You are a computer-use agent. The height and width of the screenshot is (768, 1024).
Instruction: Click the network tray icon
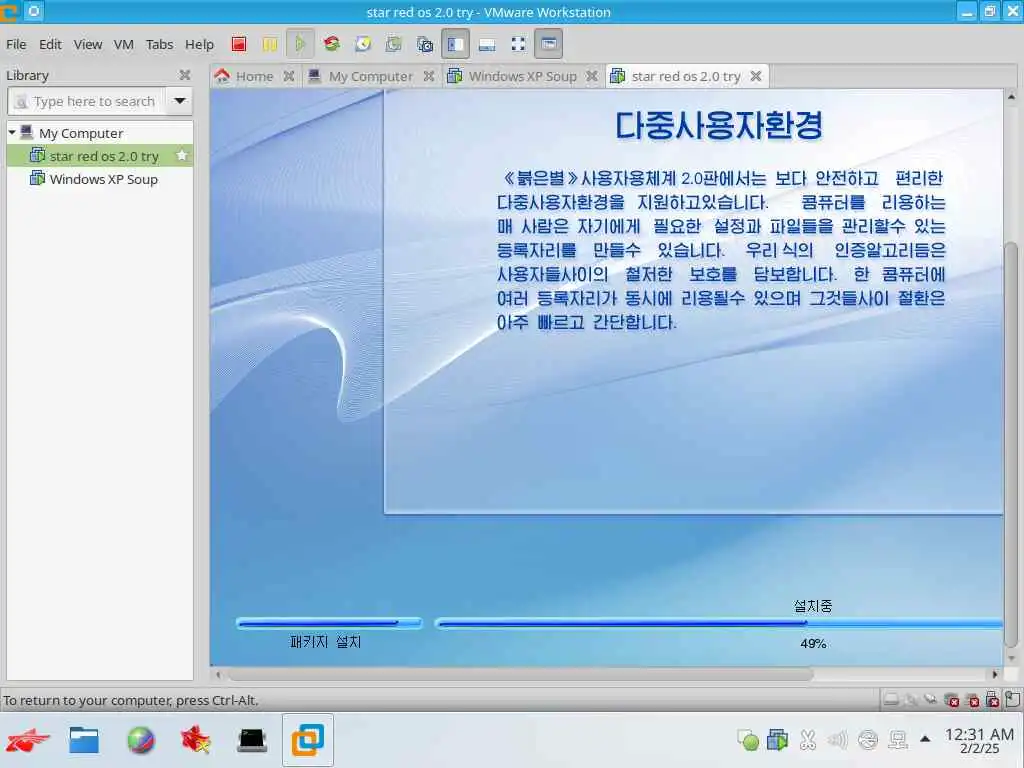[x=898, y=740]
